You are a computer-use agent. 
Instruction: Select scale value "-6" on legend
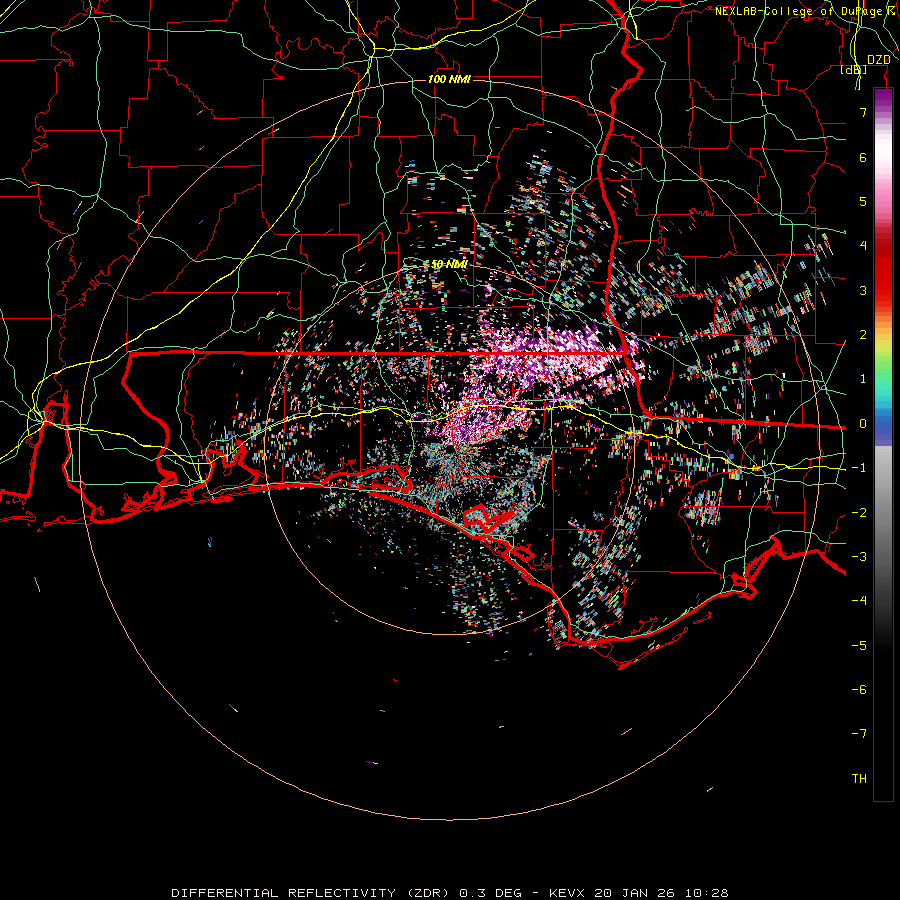tap(859, 690)
